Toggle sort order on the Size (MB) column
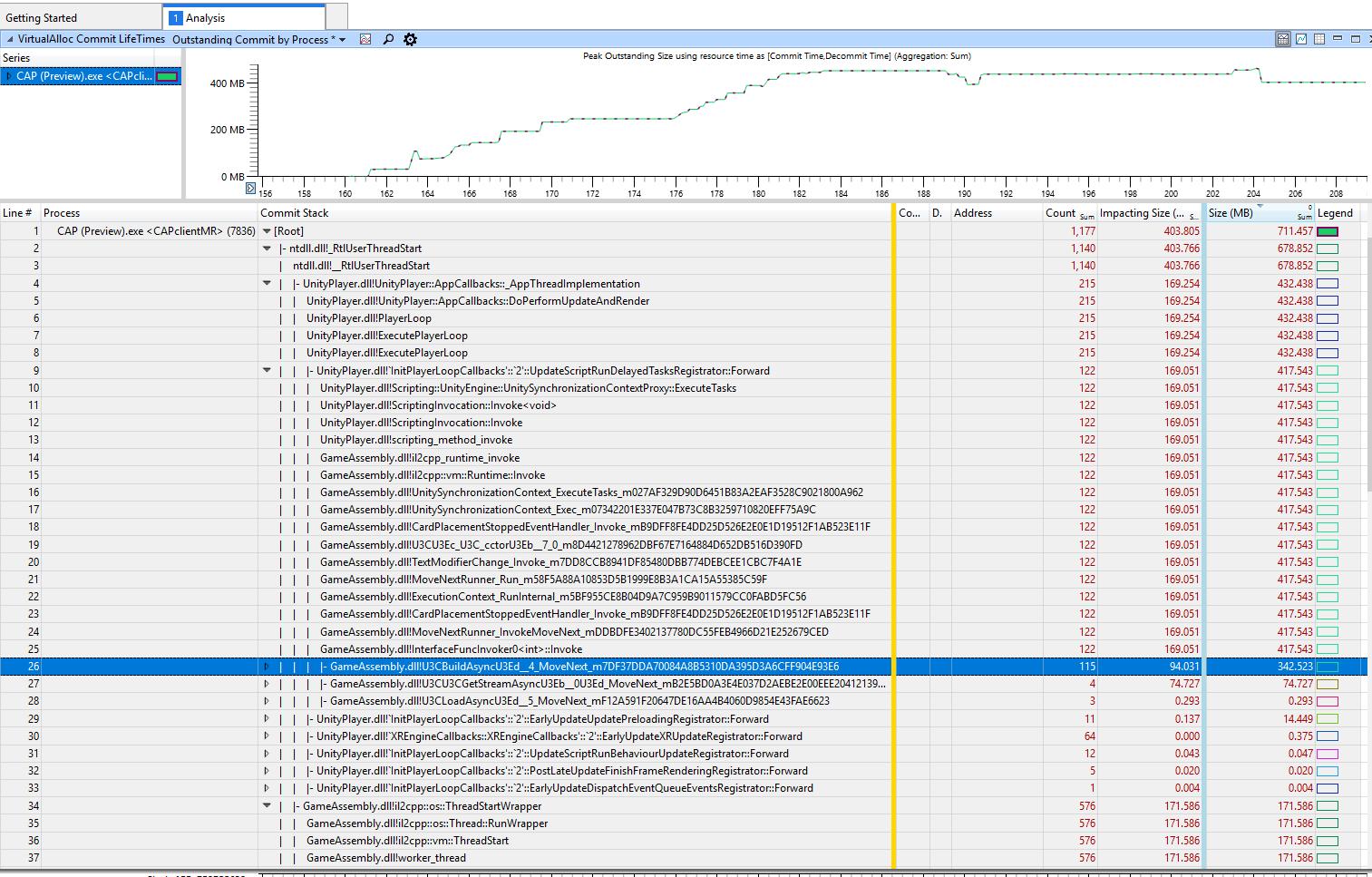This screenshot has width=1372, height=877. [x=1233, y=212]
